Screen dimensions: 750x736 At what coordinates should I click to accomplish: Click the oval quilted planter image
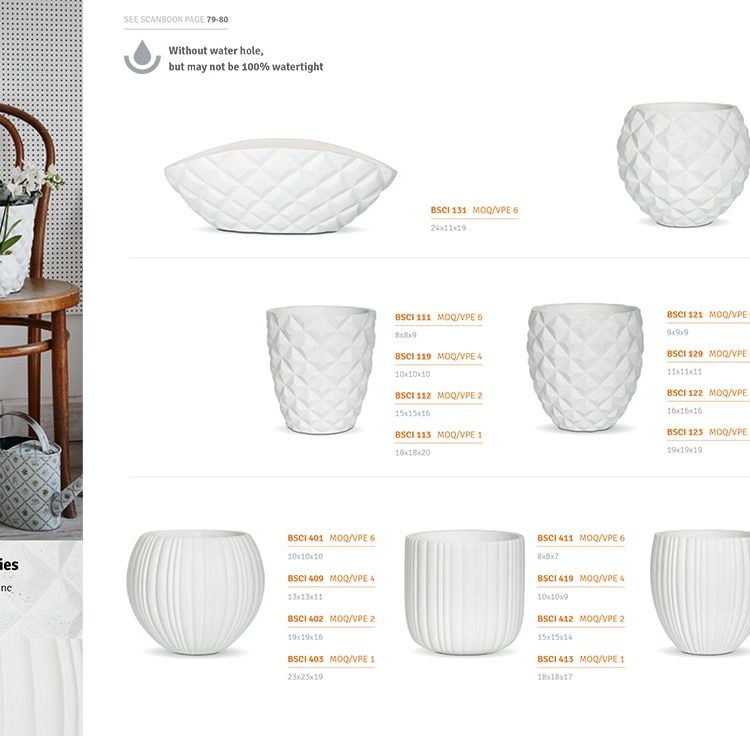280,186
